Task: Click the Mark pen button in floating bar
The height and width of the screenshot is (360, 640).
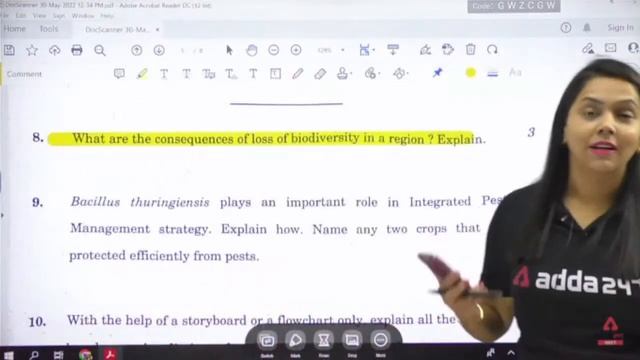Action: point(296,340)
